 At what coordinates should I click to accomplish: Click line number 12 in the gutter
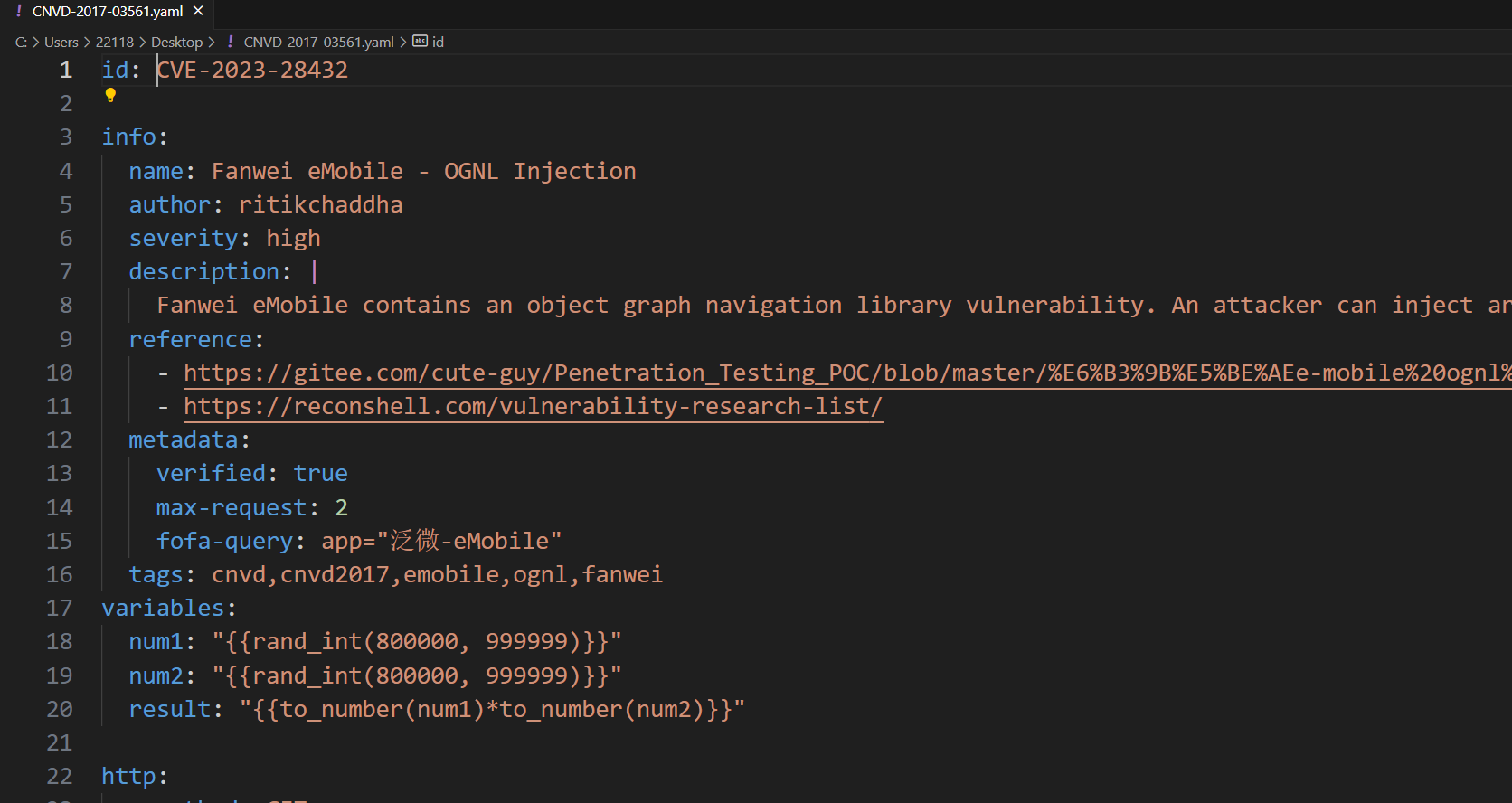[59, 439]
